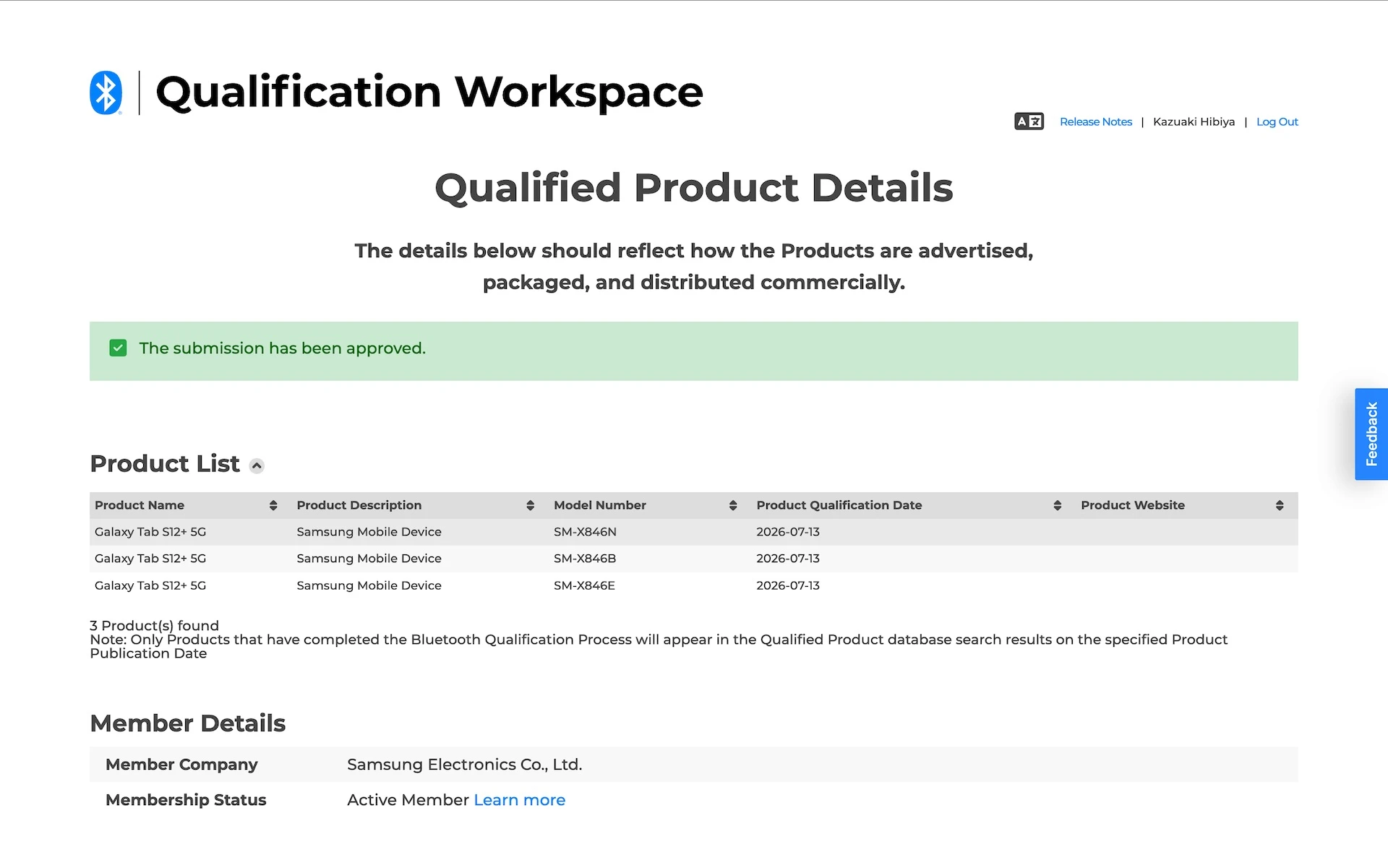Open the Learn more membership link
The width and height of the screenshot is (1388, 868).
pyautogui.click(x=519, y=800)
